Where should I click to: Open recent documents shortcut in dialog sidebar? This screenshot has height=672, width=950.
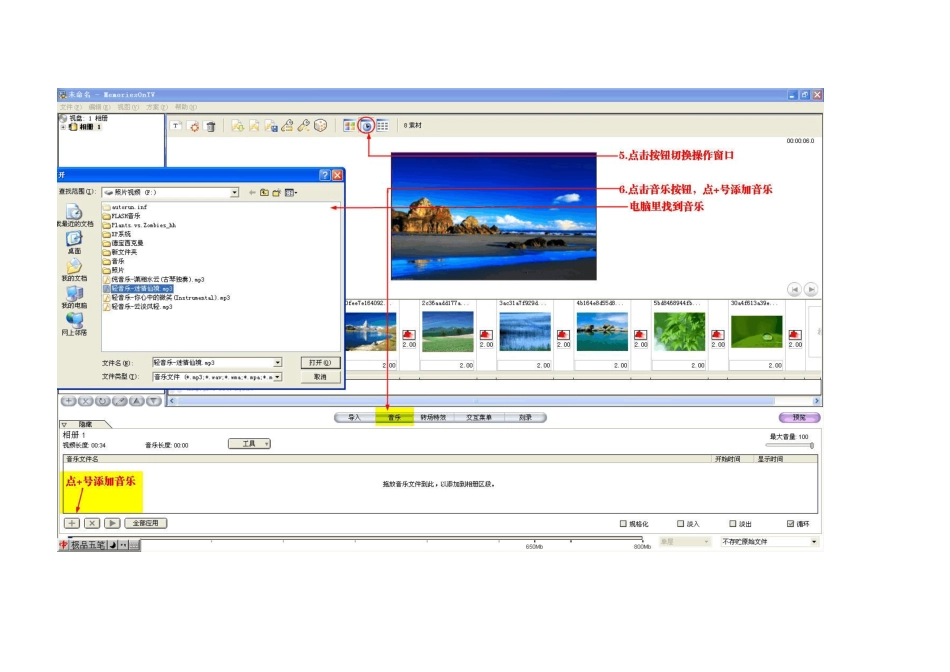tap(74, 215)
